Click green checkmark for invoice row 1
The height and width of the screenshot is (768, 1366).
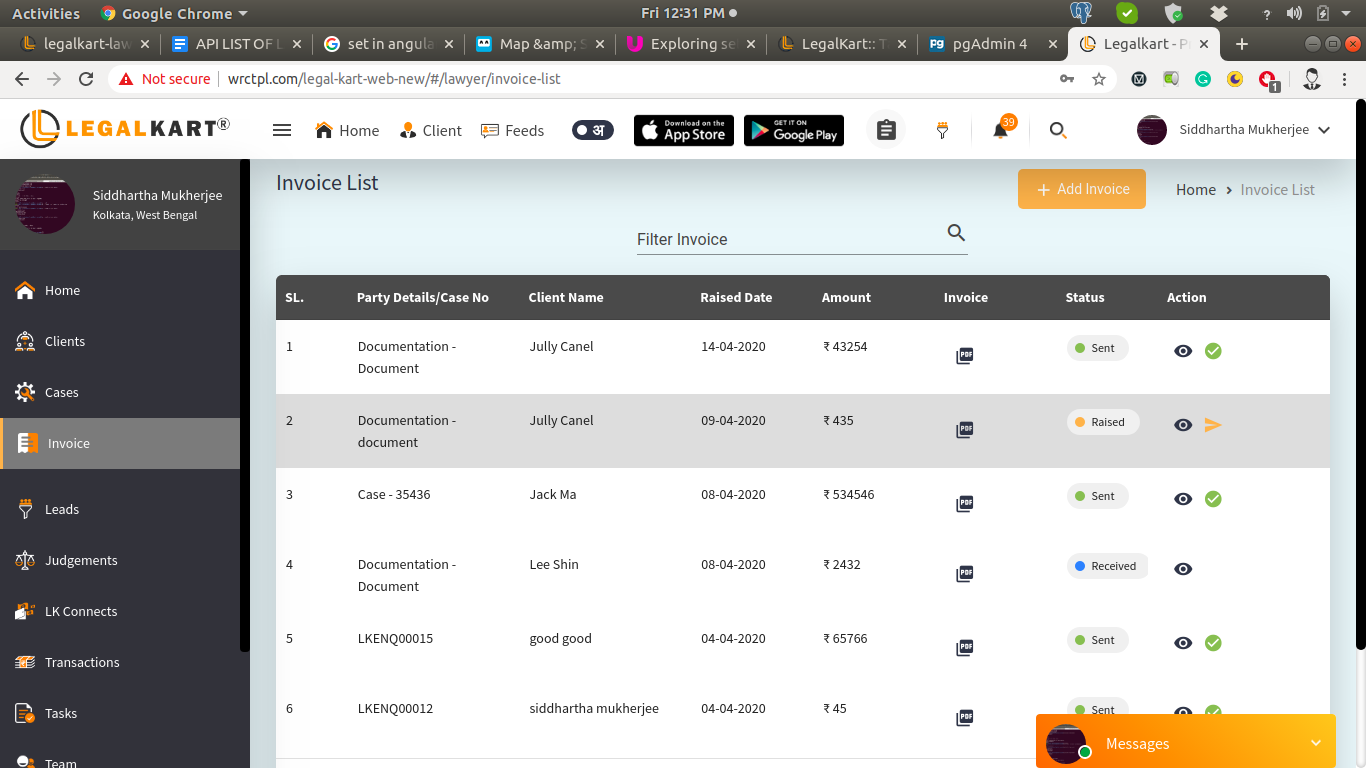tap(1213, 351)
